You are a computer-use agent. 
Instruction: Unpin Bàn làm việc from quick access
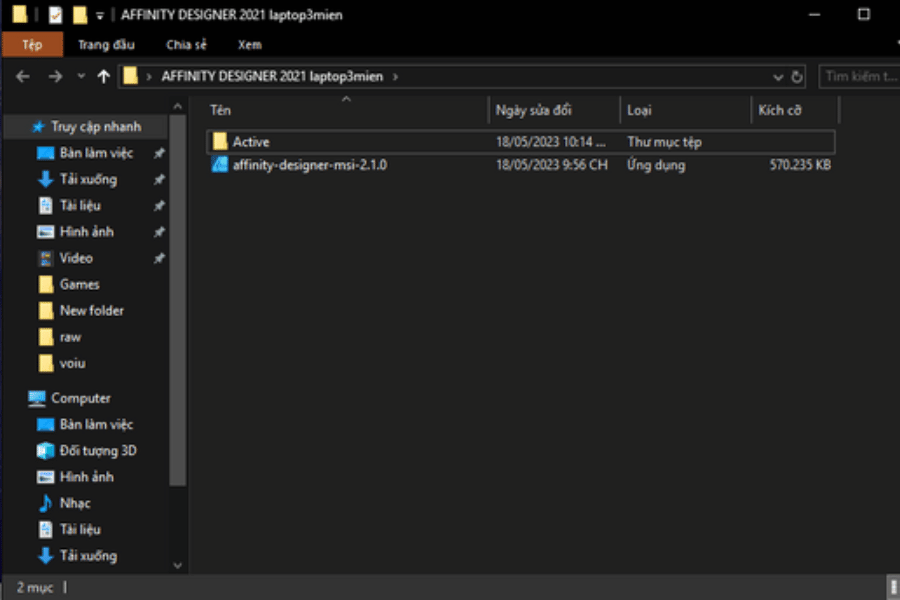pyautogui.click(x=158, y=154)
